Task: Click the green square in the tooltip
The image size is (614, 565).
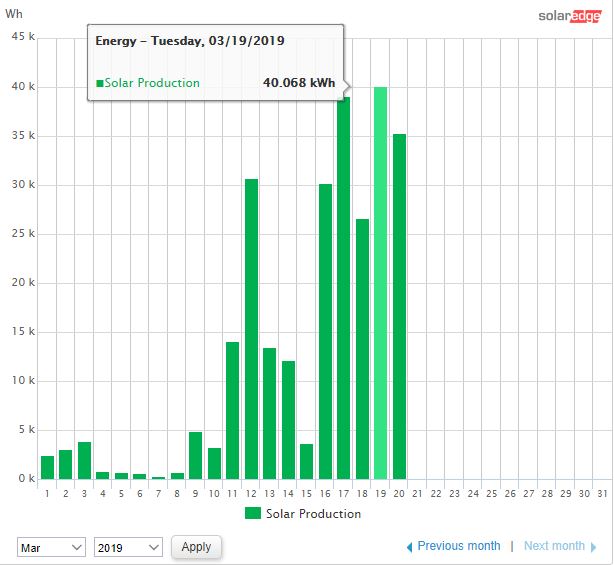Action: (100, 84)
